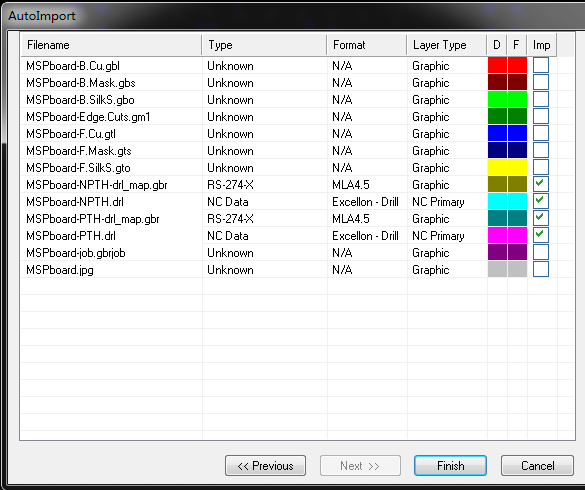
Task: Open Type cell for MSPboard-B.Mask.gbs
Action: point(265,82)
